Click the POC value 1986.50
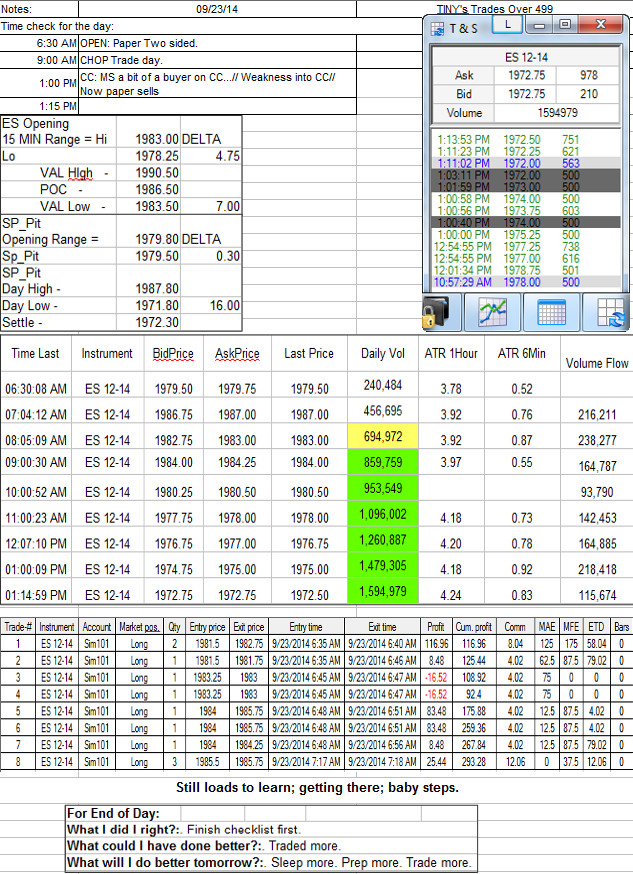Screen dimensions: 633x874 pyautogui.click(x=148, y=190)
